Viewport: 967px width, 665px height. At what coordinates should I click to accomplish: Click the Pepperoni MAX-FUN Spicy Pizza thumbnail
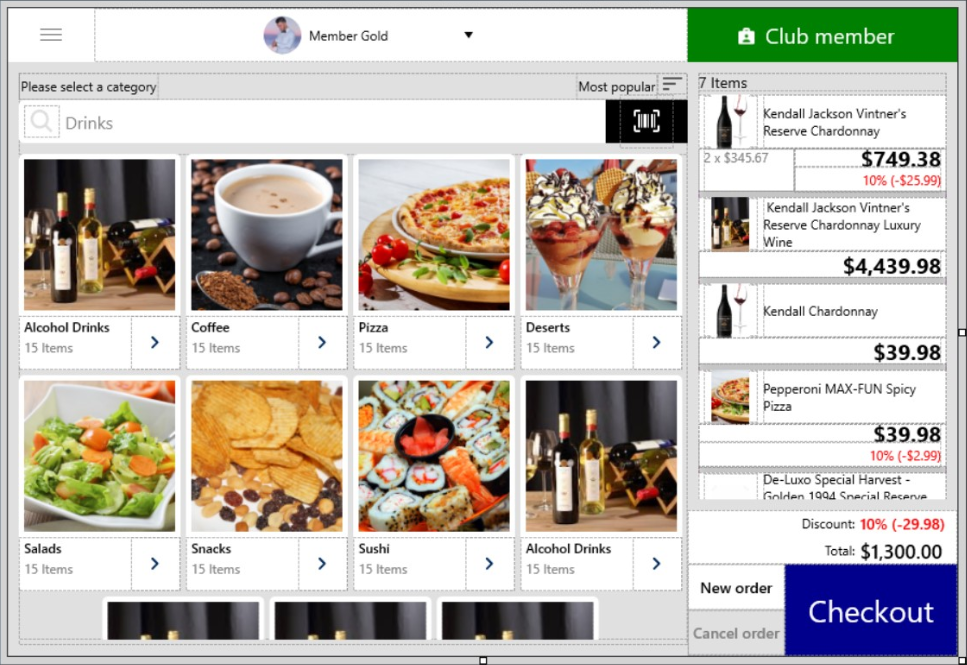[x=730, y=398]
